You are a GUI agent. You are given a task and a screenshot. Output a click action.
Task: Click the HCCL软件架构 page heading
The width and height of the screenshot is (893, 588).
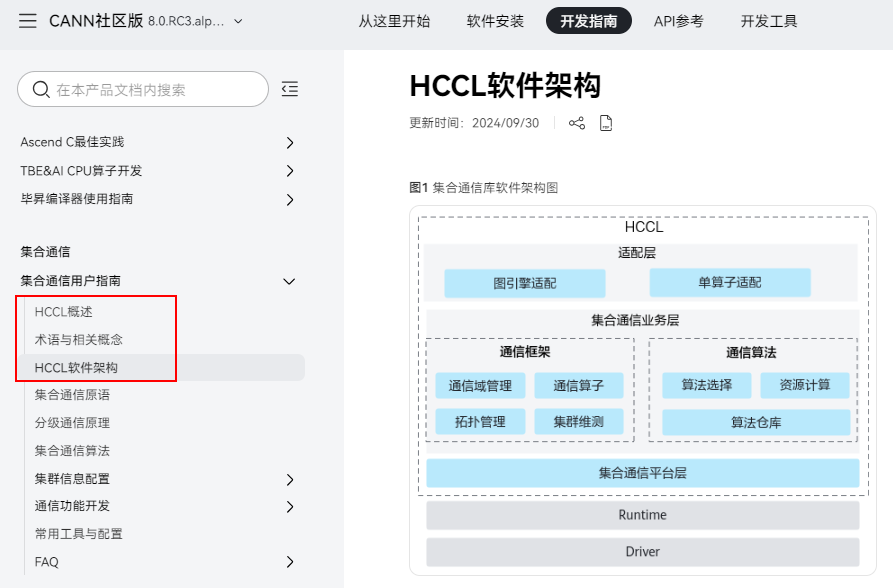click(505, 86)
